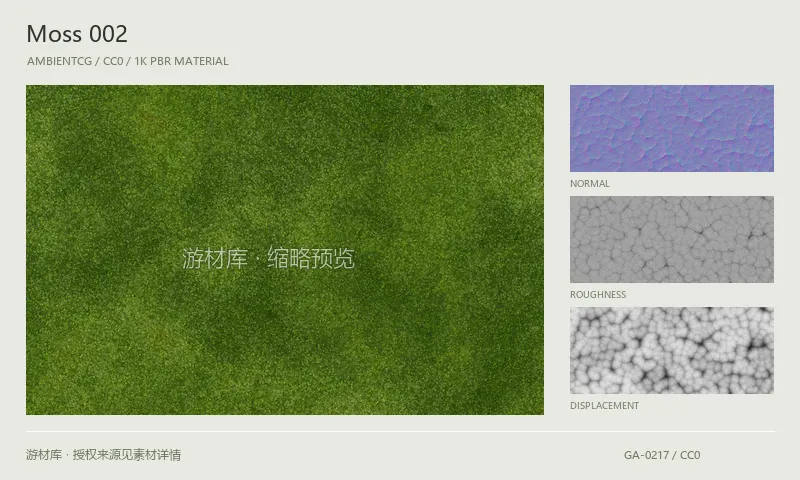The height and width of the screenshot is (480, 800).
Task: Click the 'DISPLACEMENT' label
Action: coord(604,406)
